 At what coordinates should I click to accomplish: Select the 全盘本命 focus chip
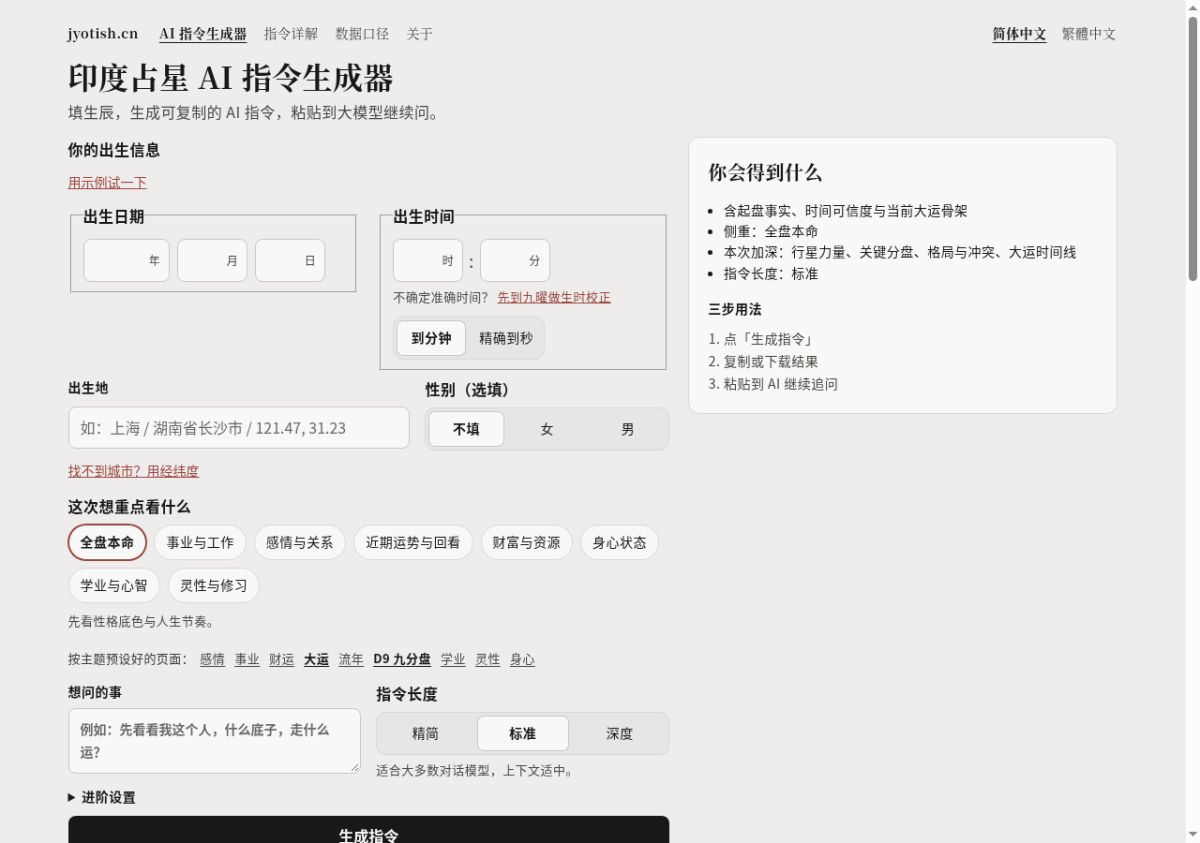tap(107, 543)
